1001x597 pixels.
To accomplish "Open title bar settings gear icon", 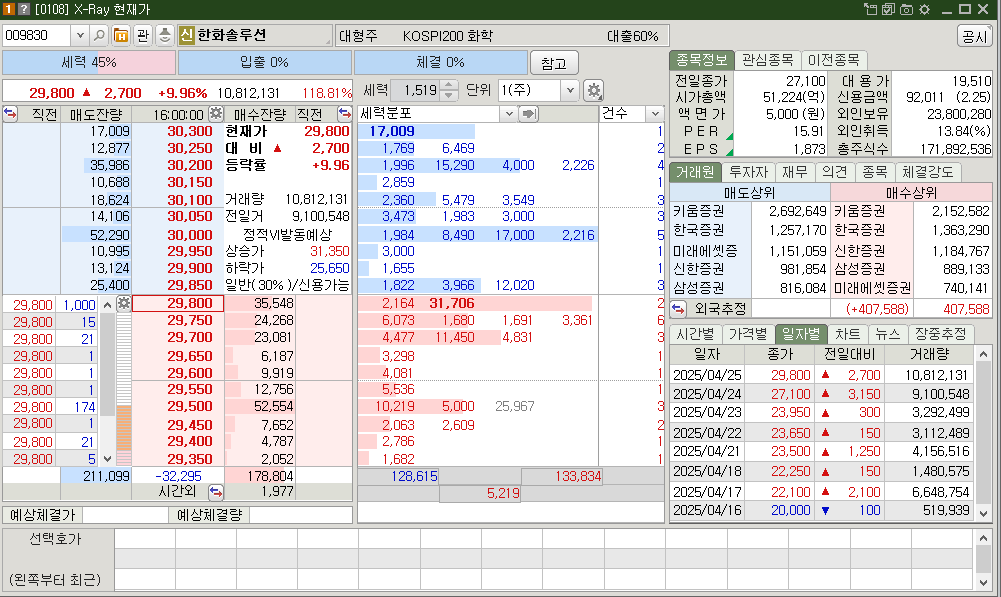I will click(924, 9).
